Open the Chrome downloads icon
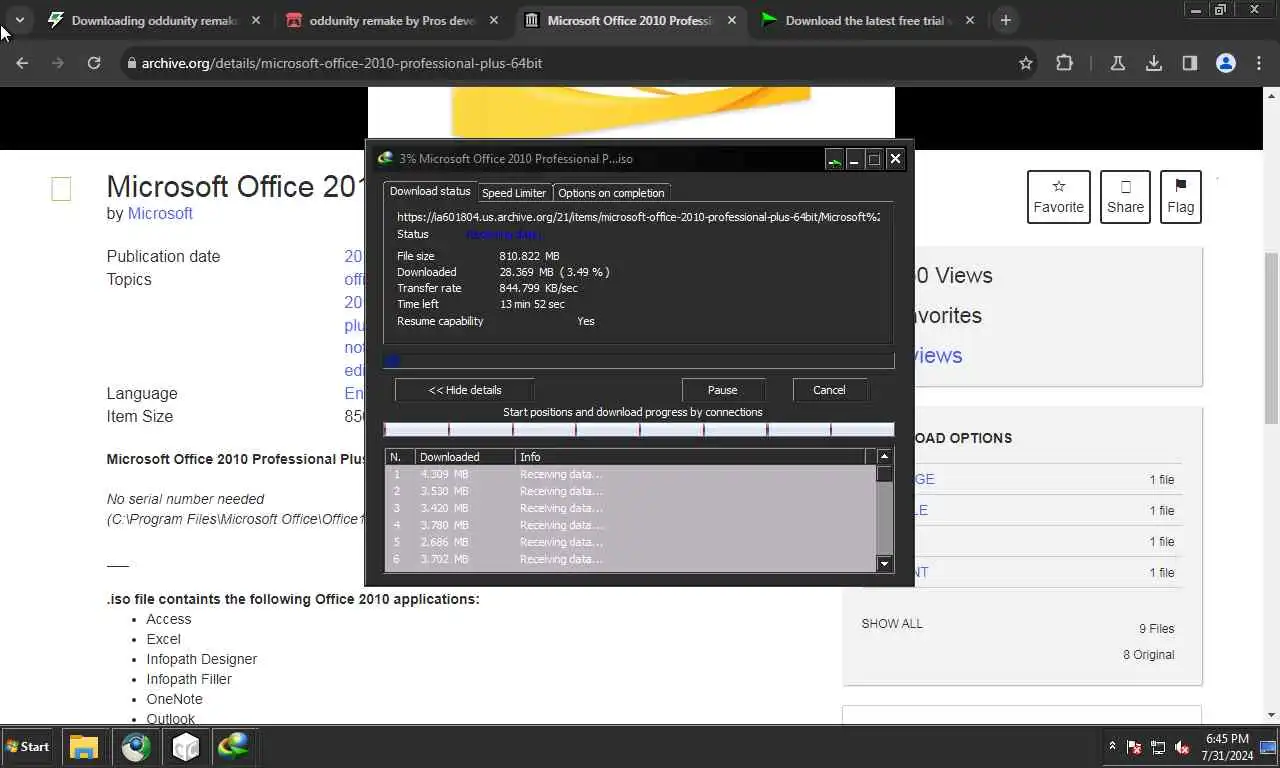Image resolution: width=1280 pixels, height=768 pixels. tap(1154, 63)
